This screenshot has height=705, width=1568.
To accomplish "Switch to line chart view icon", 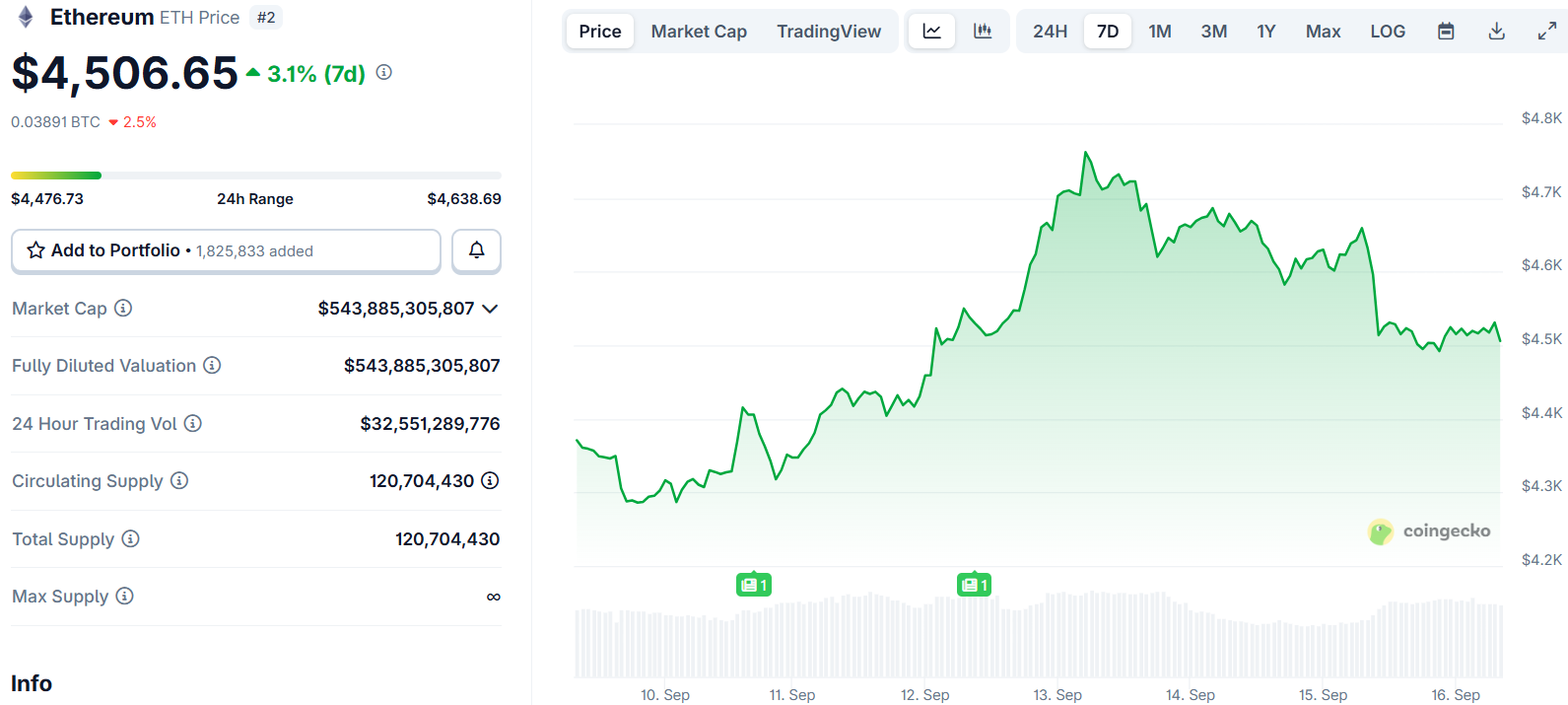I will click(x=931, y=32).
